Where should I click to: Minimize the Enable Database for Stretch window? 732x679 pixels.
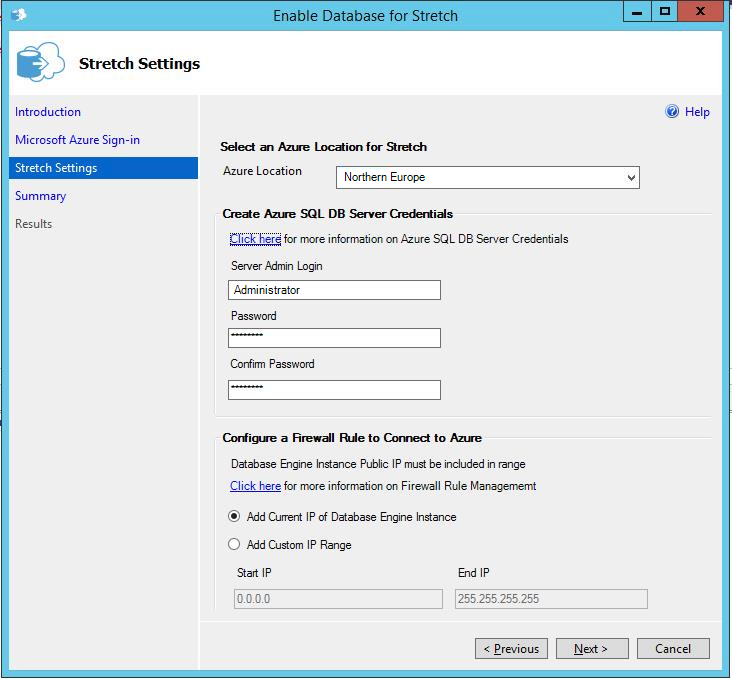click(637, 12)
